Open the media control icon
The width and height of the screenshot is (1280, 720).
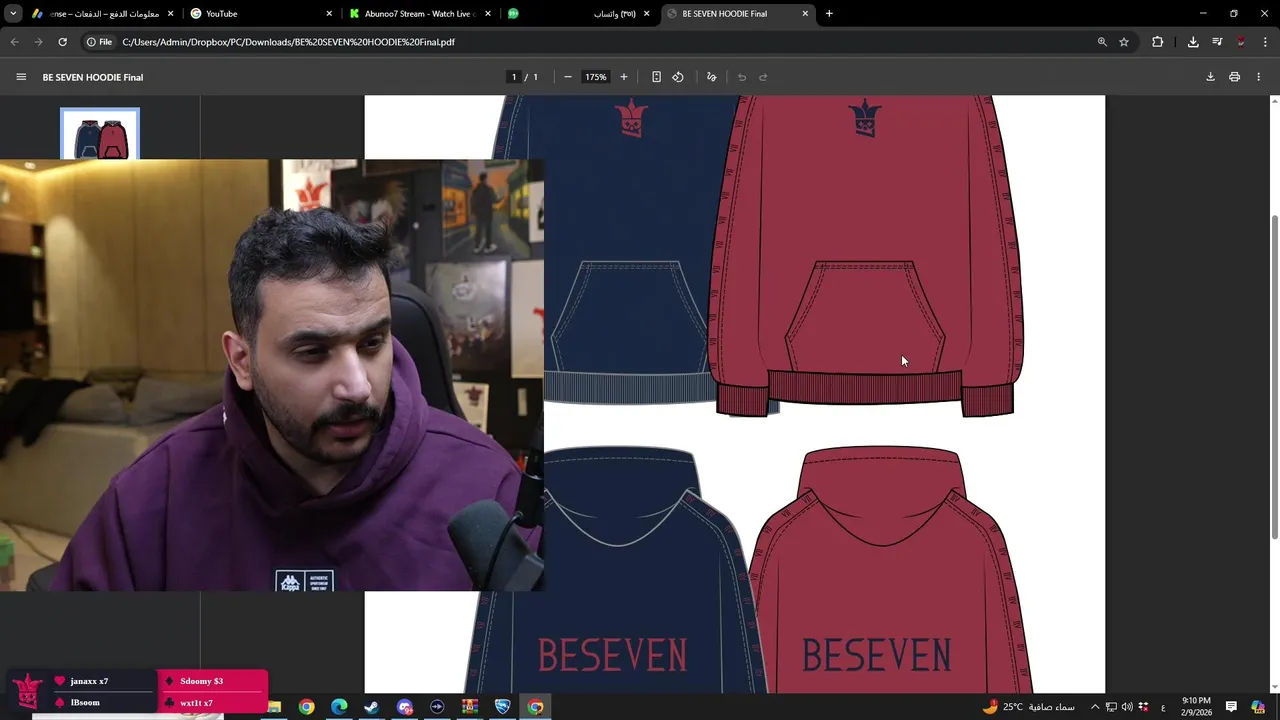(1217, 42)
